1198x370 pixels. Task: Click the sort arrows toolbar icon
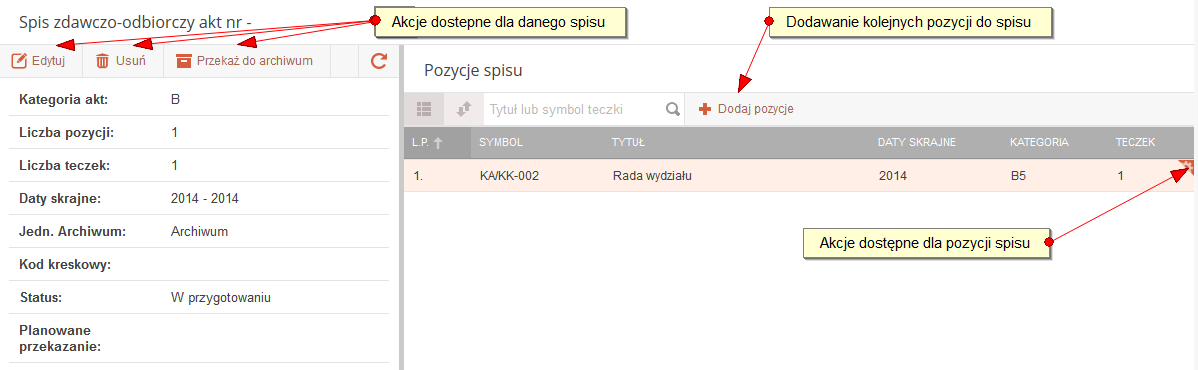coord(464,109)
